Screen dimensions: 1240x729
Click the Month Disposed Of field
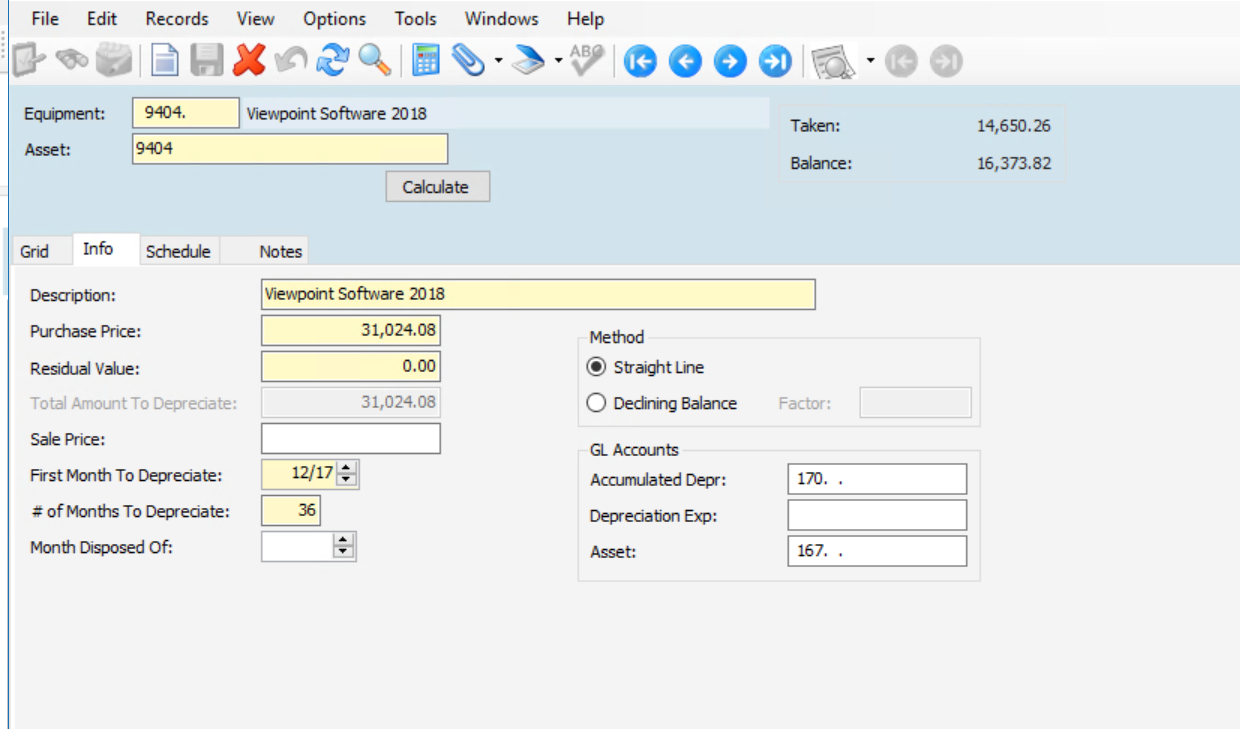click(x=298, y=546)
